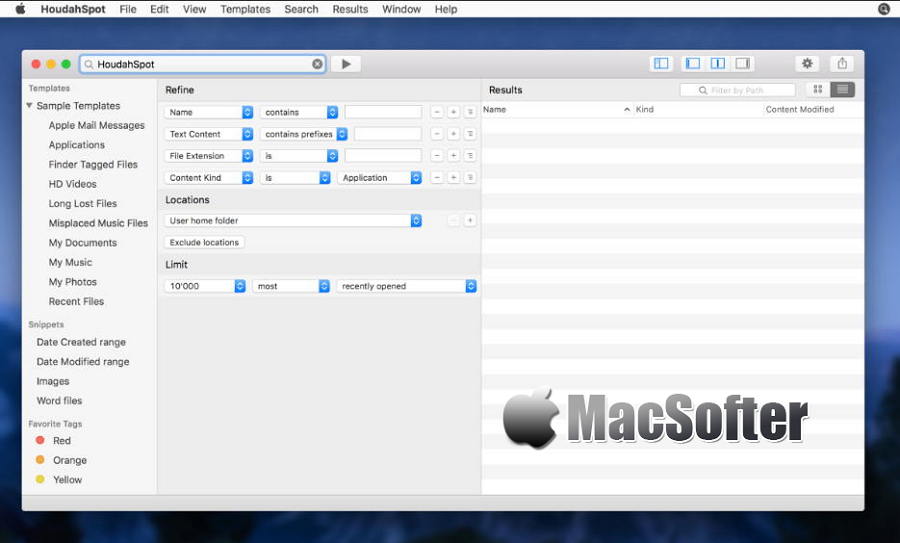Clear the HoudahSpot search field text
The width and height of the screenshot is (900, 543).
[x=317, y=64]
